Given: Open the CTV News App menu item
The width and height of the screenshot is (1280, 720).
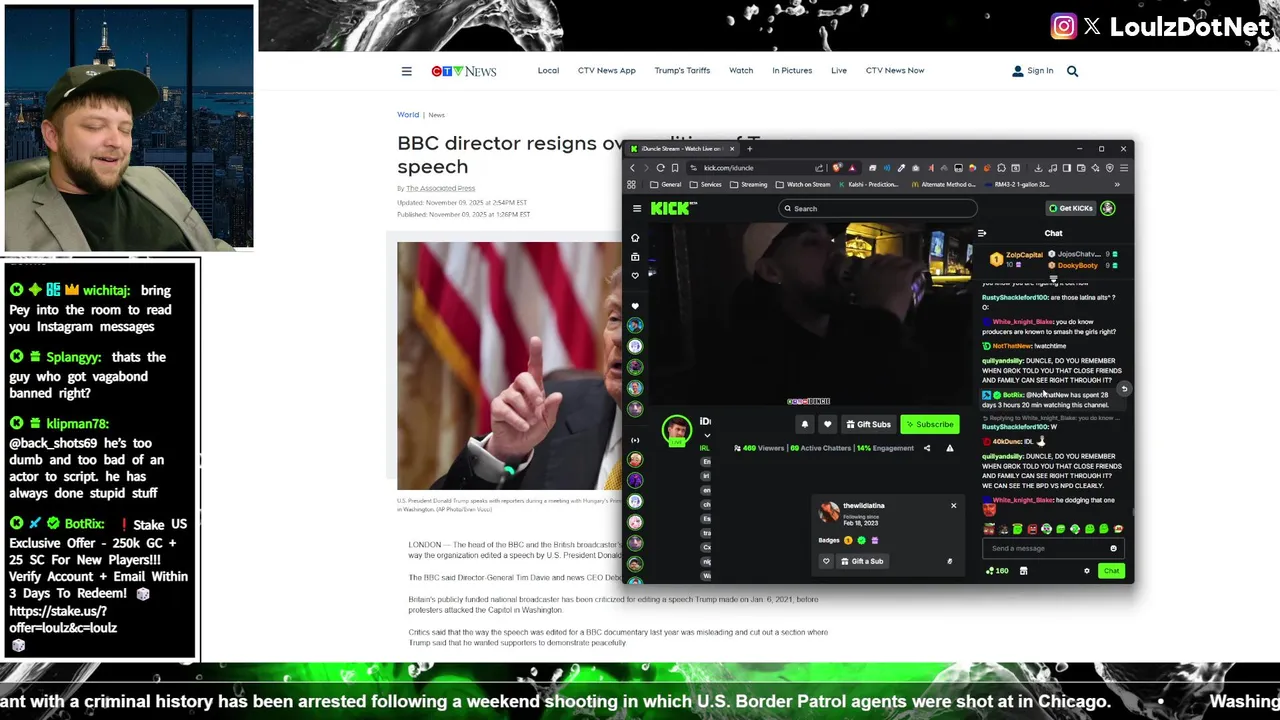Looking at the screenshot, I should point(606,71).
